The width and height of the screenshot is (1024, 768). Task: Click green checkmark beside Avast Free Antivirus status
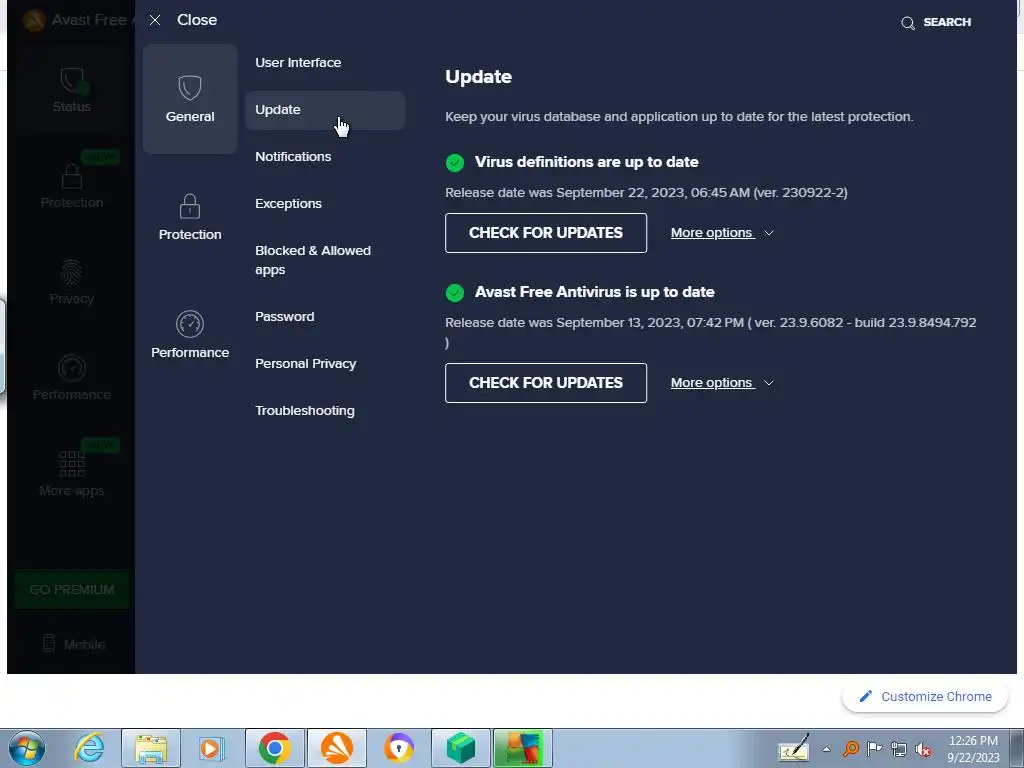455,293
